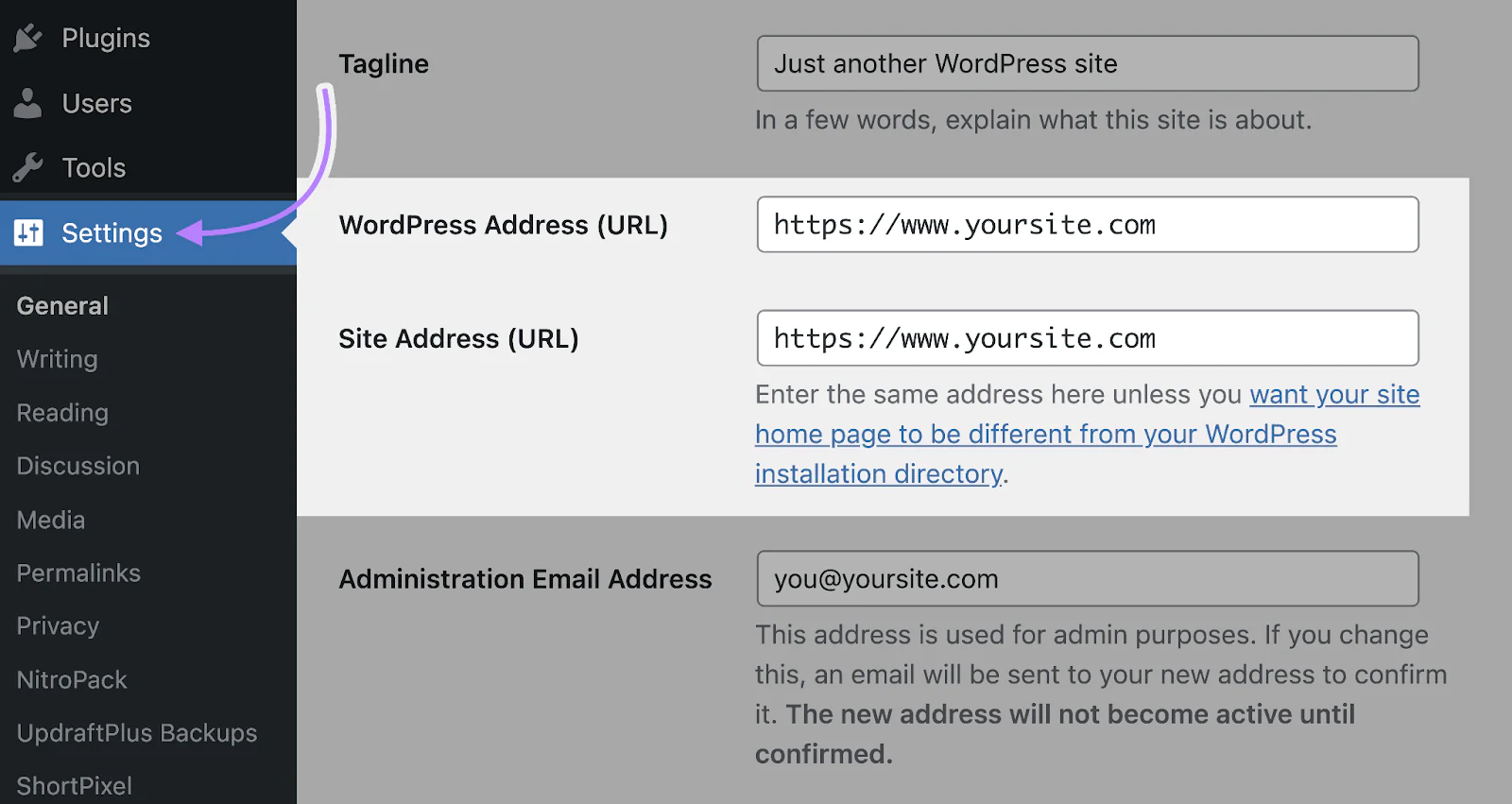Select the Settings menu item
Viewport: 1512px width, 804px height.
(x=112, y=232)
